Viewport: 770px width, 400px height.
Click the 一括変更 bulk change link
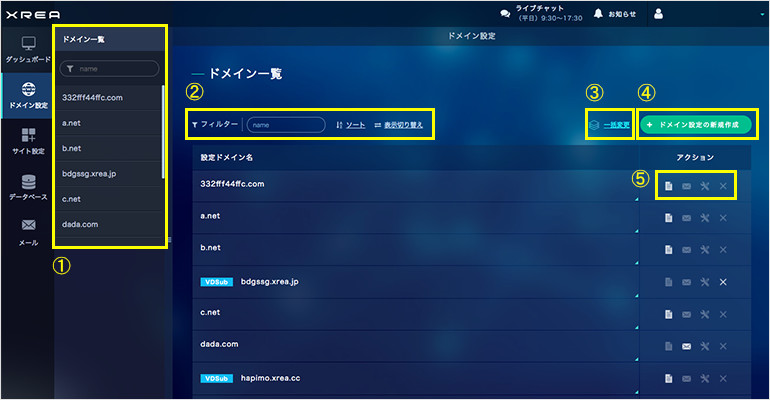[609, 125]
